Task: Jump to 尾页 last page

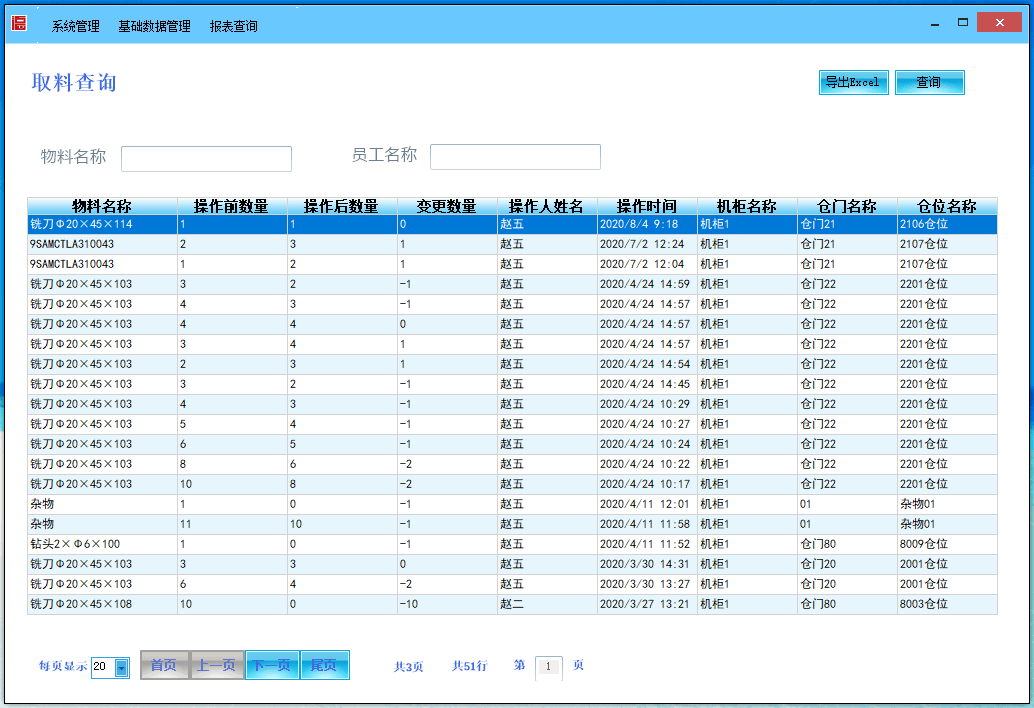Action: [324, 665]
